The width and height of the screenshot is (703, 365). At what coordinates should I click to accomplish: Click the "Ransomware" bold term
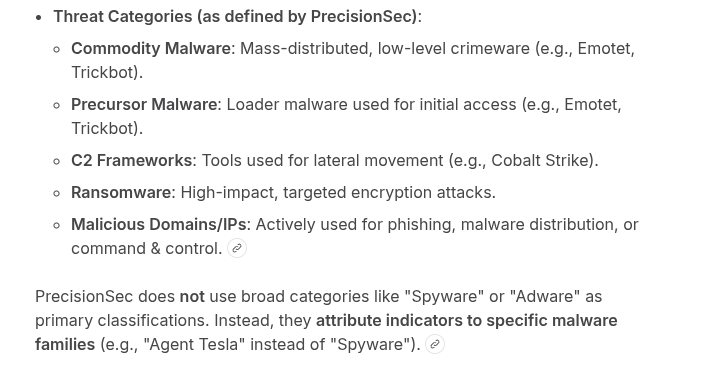pyautogui.click(x=121, y=192)
